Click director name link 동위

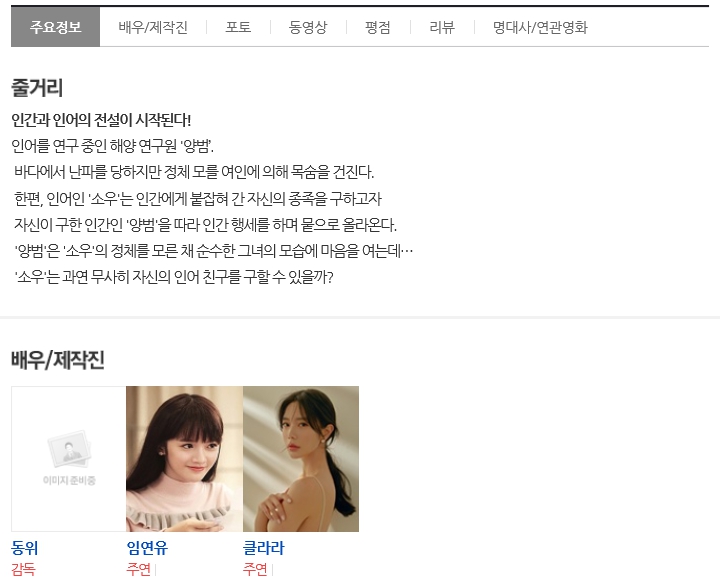(24, 548)
